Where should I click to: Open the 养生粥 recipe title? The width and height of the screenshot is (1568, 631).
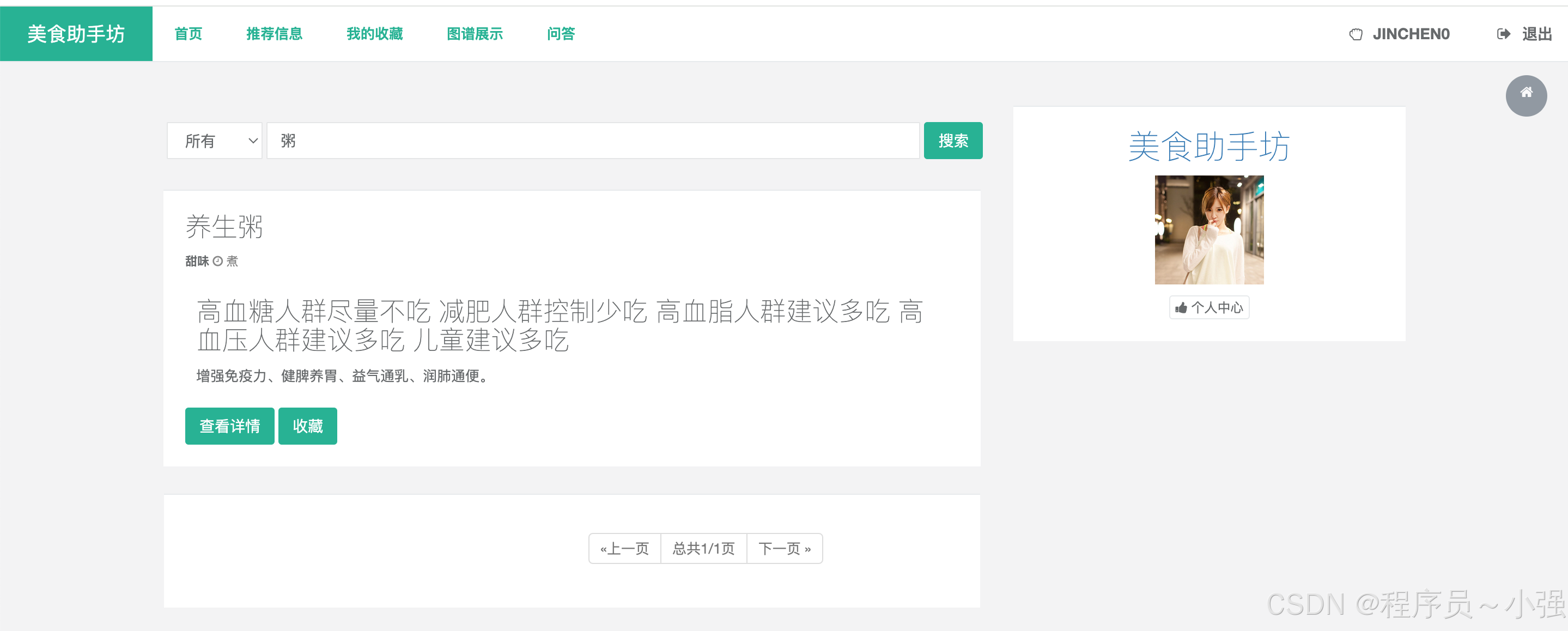[224, 227]
